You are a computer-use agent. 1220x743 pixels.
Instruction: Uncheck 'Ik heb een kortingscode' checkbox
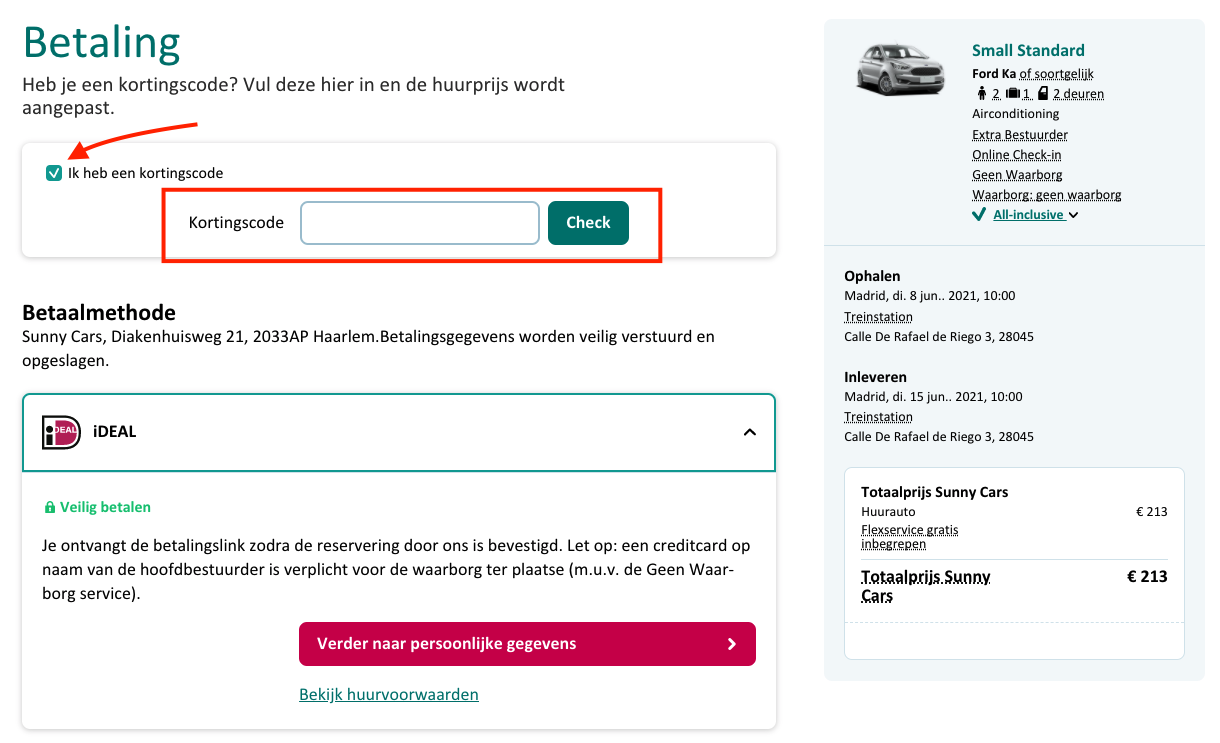coord(54,173)
